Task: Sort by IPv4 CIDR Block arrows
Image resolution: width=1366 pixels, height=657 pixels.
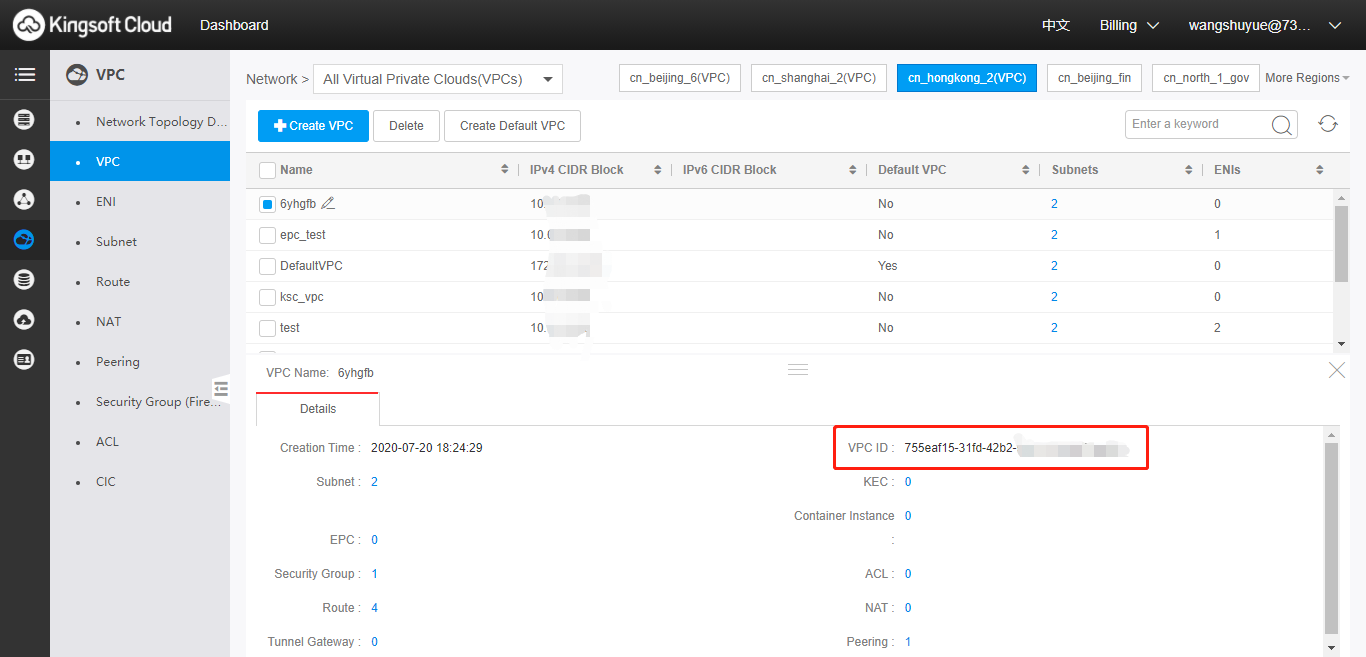Action: coord(657,170)
